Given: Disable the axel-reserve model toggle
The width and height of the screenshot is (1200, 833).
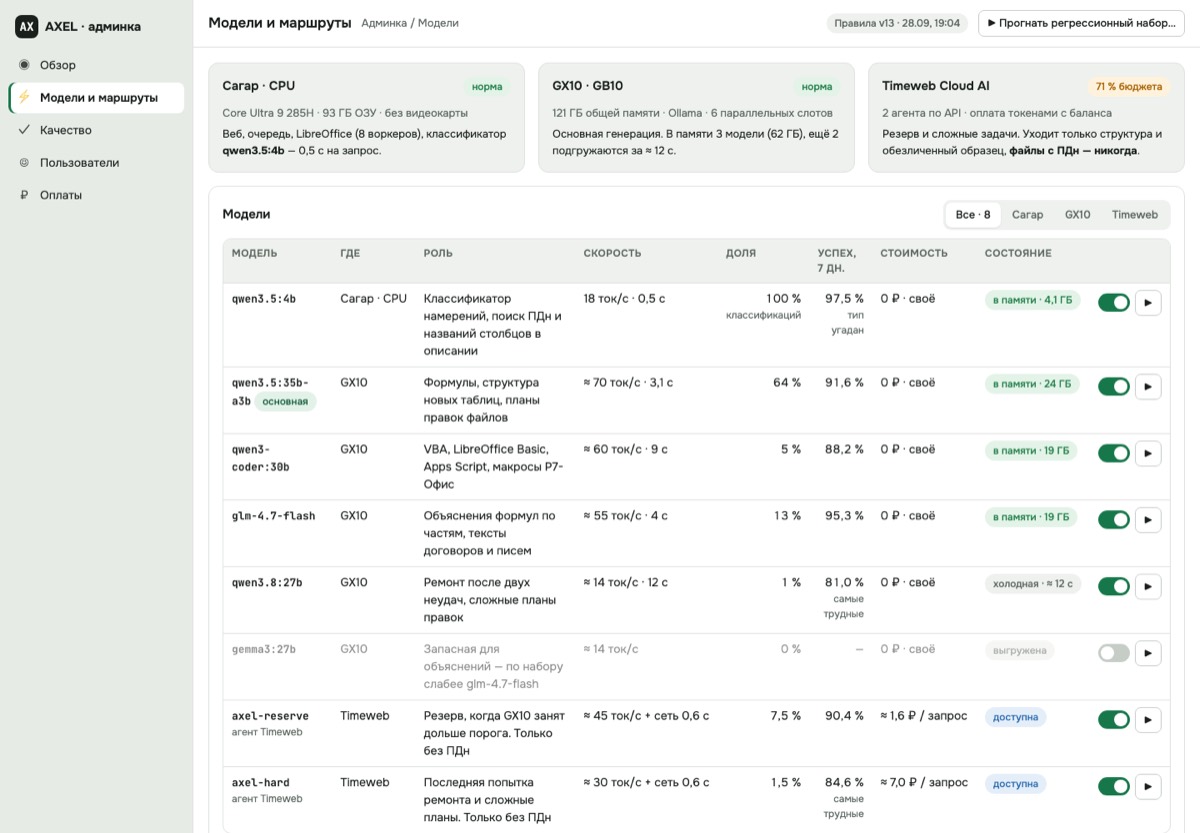Looking at the screenshot, I should pos(1114,720).
